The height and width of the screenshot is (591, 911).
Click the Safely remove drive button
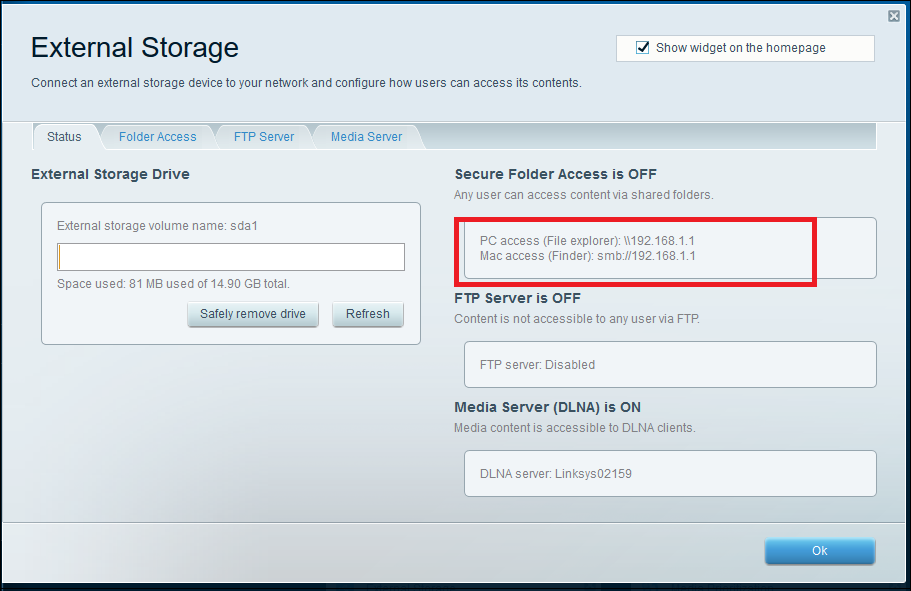coord(252,314)
